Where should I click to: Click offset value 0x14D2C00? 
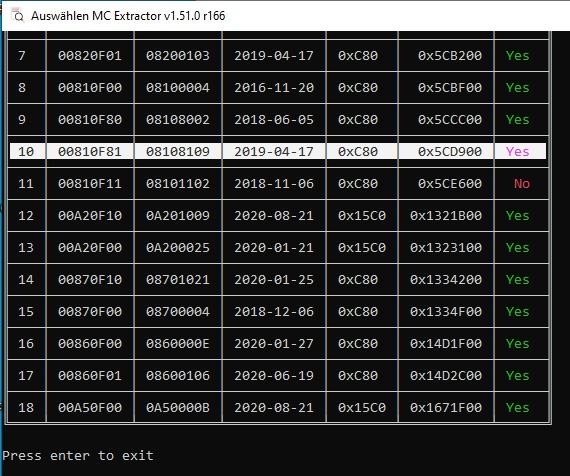pos(446,376)
